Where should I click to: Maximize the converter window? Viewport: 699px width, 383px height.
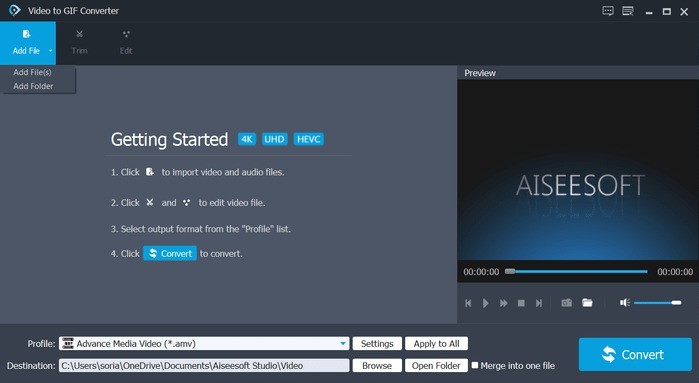pyautogui.click(x=667, y=12)
